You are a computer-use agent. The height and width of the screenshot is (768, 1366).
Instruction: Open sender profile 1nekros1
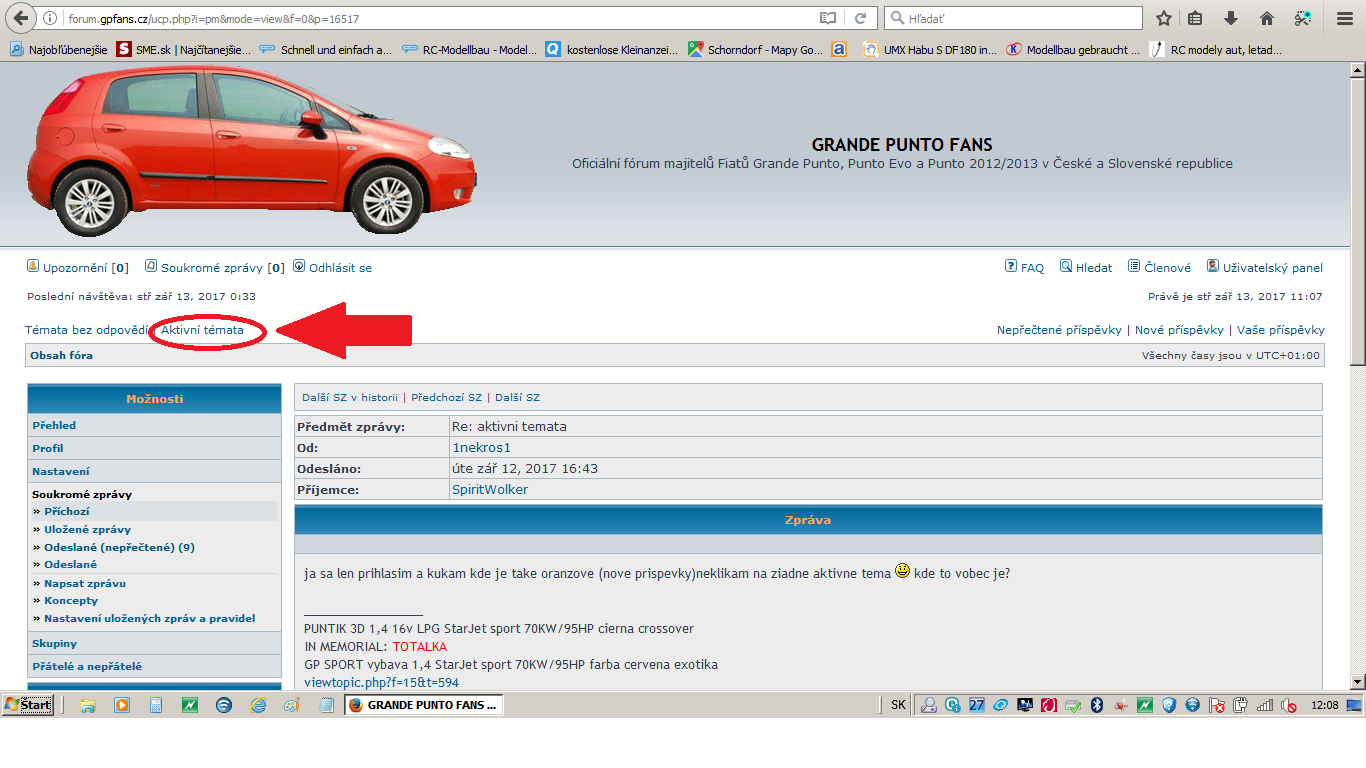click(x=481, y=448)
